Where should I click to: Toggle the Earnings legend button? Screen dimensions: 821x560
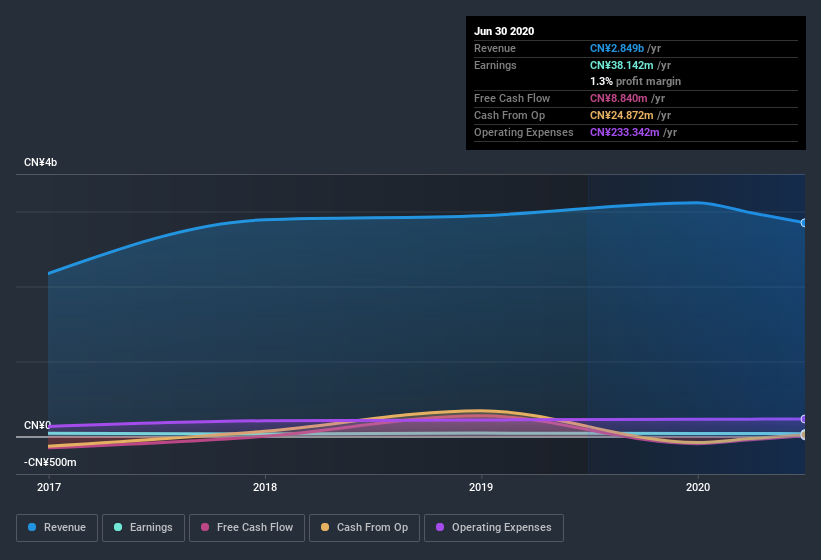click(143, 528)
